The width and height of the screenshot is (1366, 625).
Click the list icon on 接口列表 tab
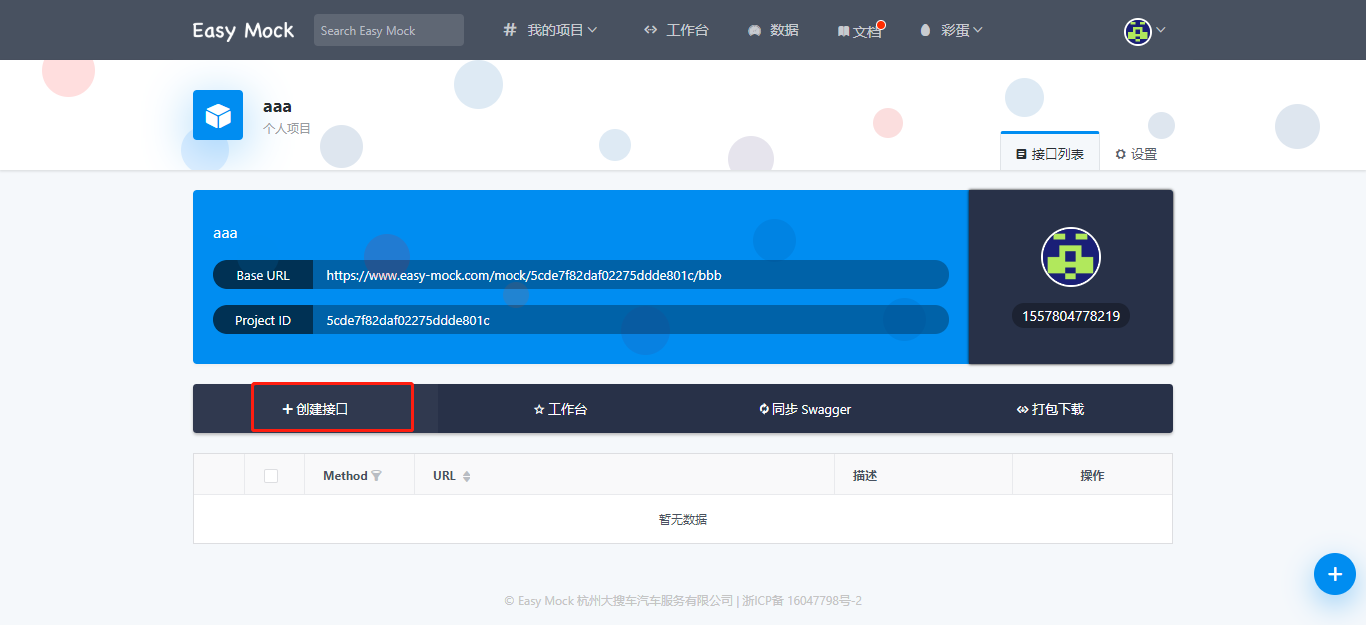[x=1021, y=154]
